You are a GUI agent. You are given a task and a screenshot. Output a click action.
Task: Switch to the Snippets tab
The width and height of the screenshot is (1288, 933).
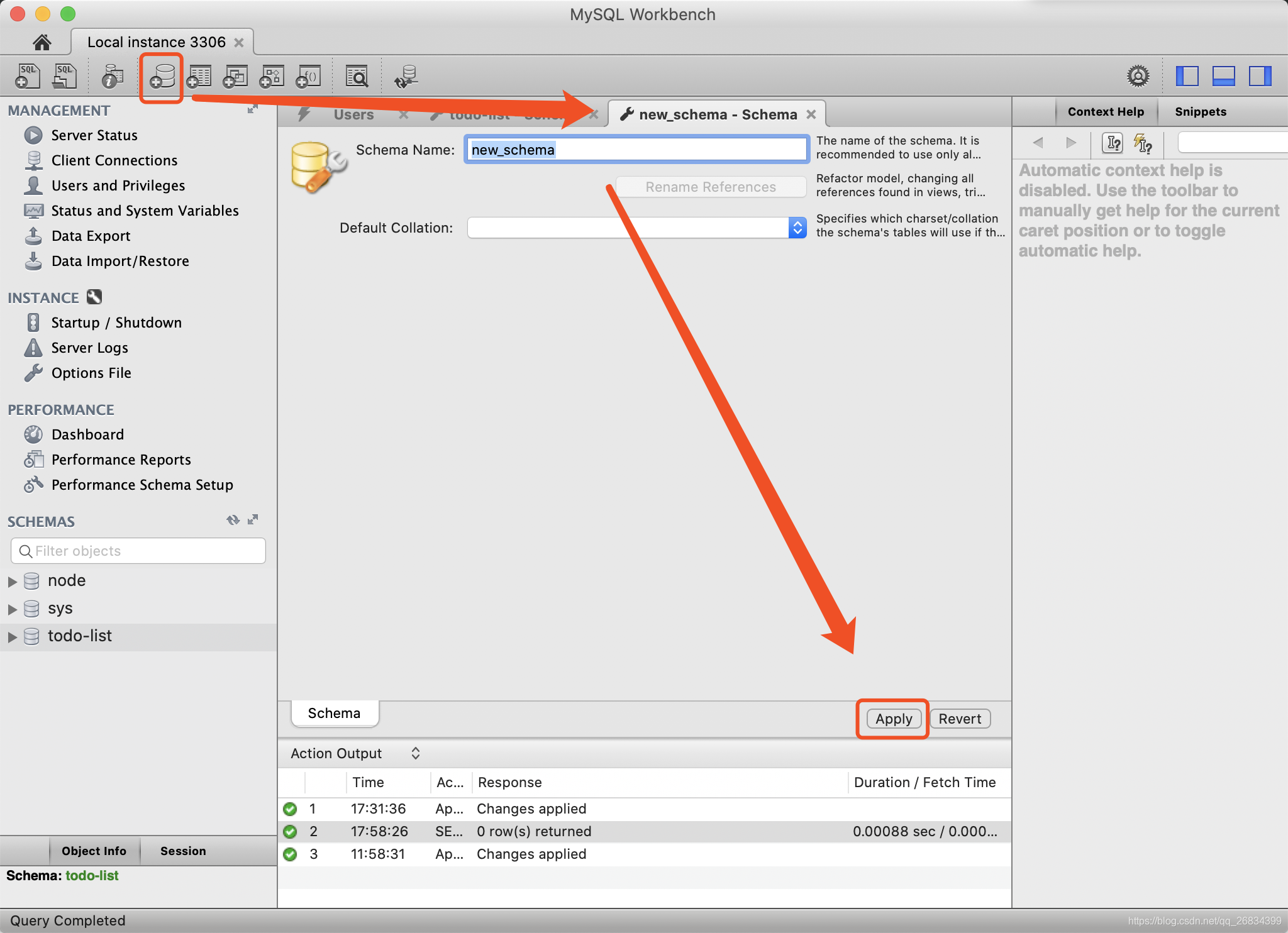click(1200, 112)
